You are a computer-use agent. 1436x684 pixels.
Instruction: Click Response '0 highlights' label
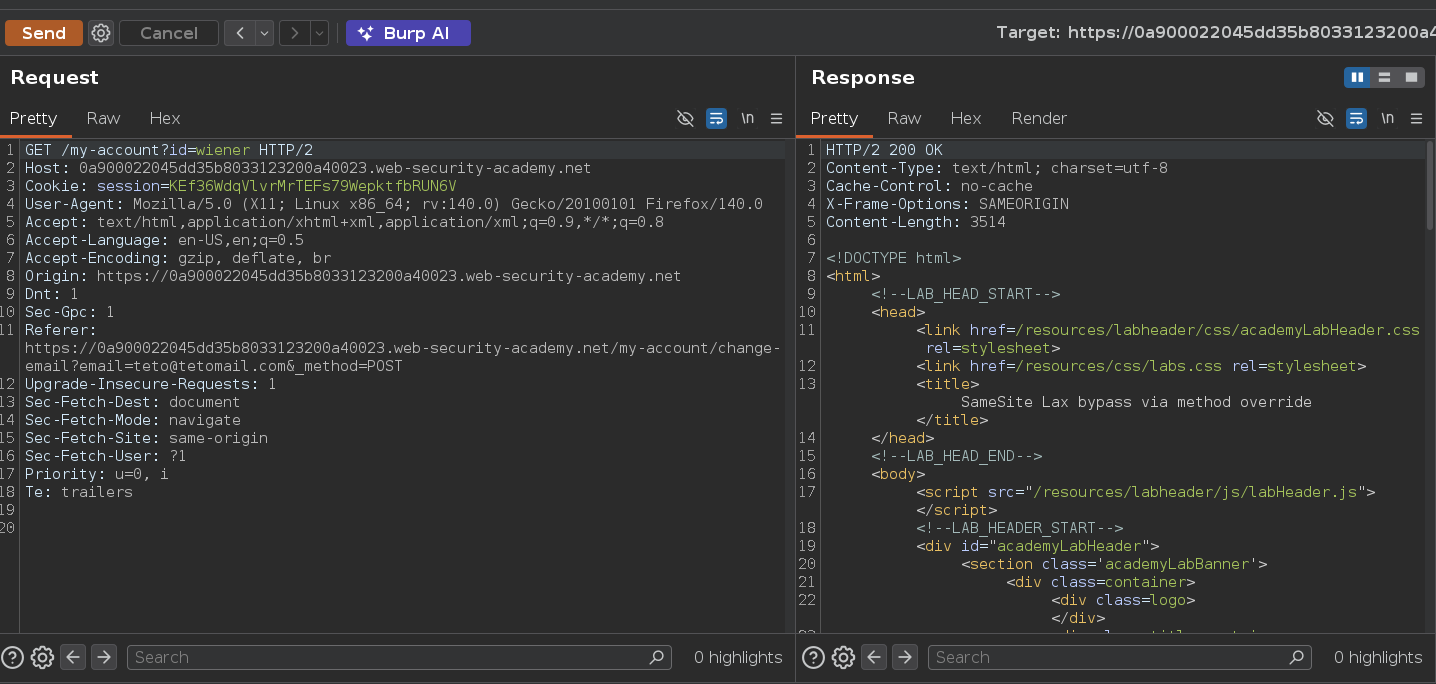click(1378, 657)
